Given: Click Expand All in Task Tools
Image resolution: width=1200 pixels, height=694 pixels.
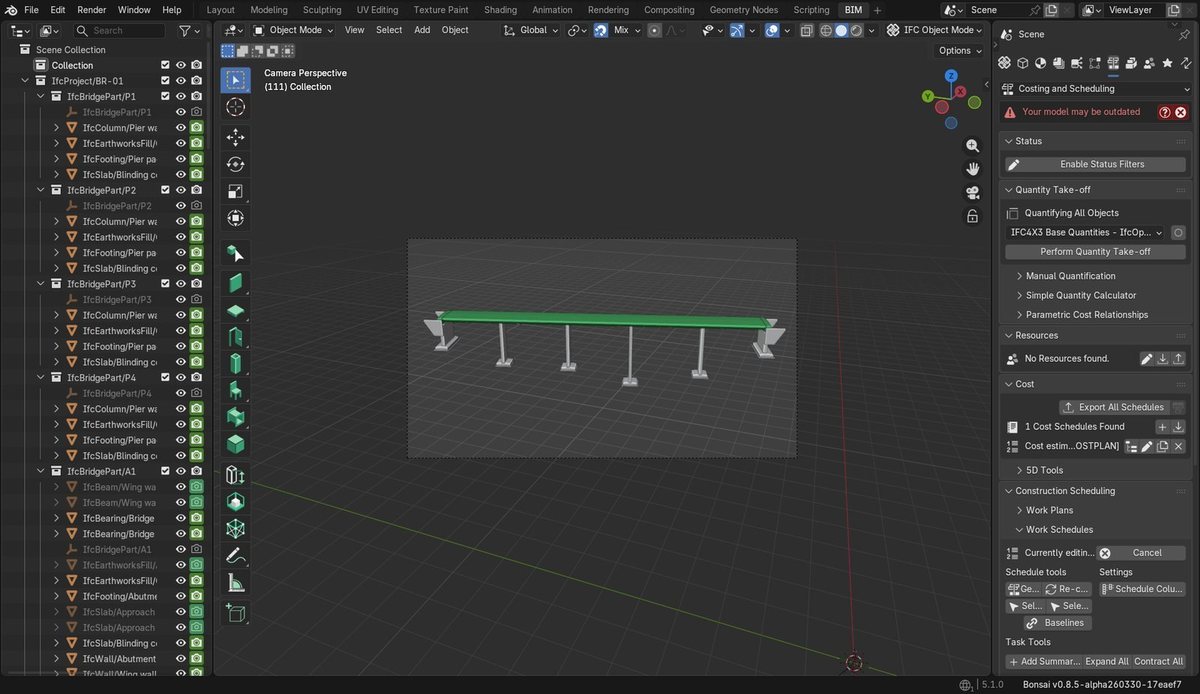Looking at the screenshot, I should (1107, 662).
